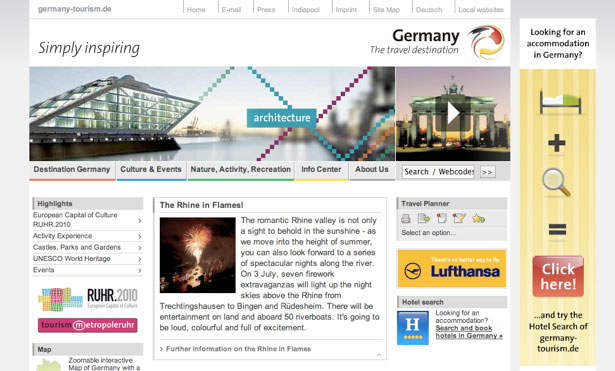
Task: Click the Germany eagle logo
Action: click(x=486, y=42)
